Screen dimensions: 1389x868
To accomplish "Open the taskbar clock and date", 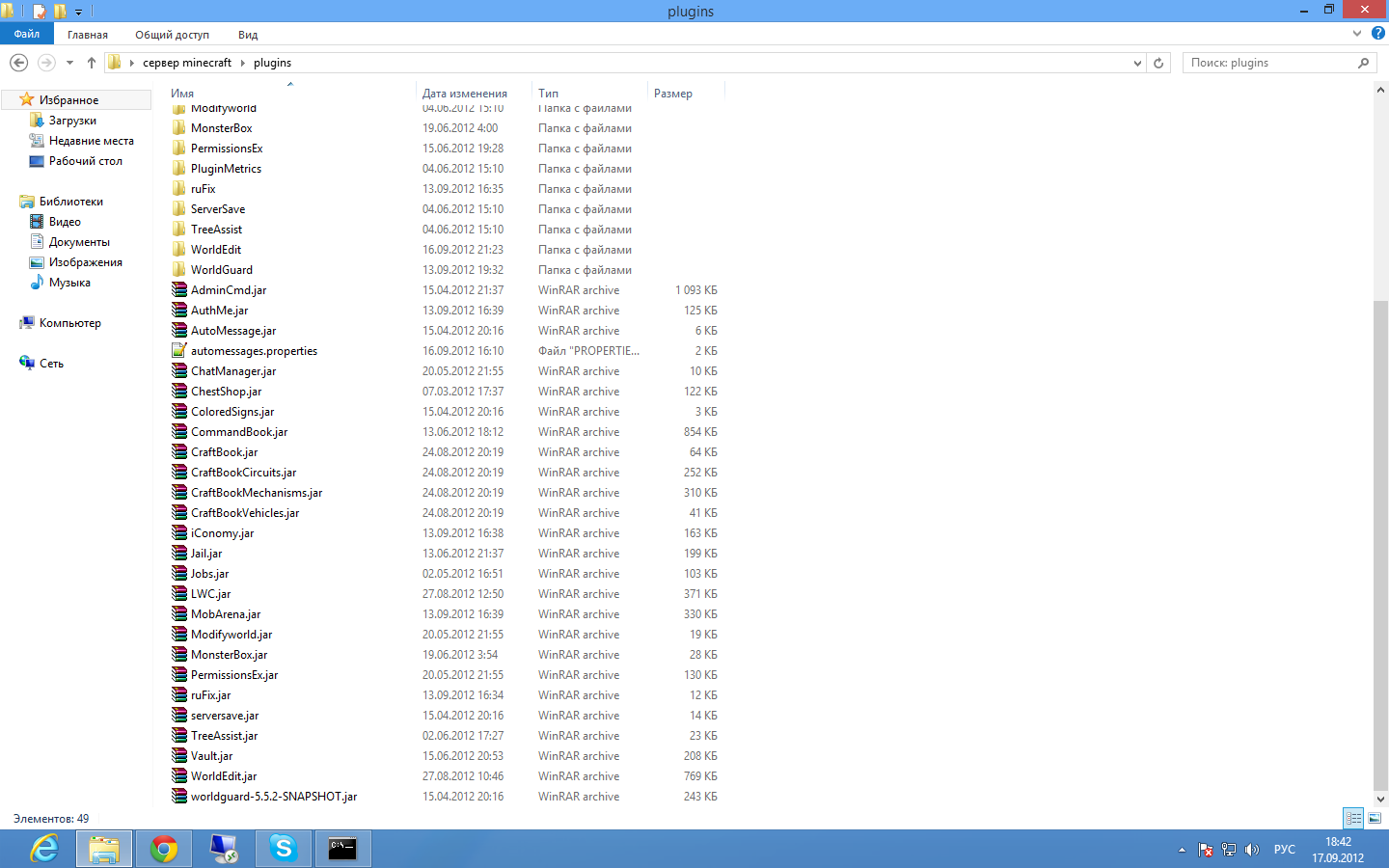I will pyautogui.click(x=1338, y=850).
